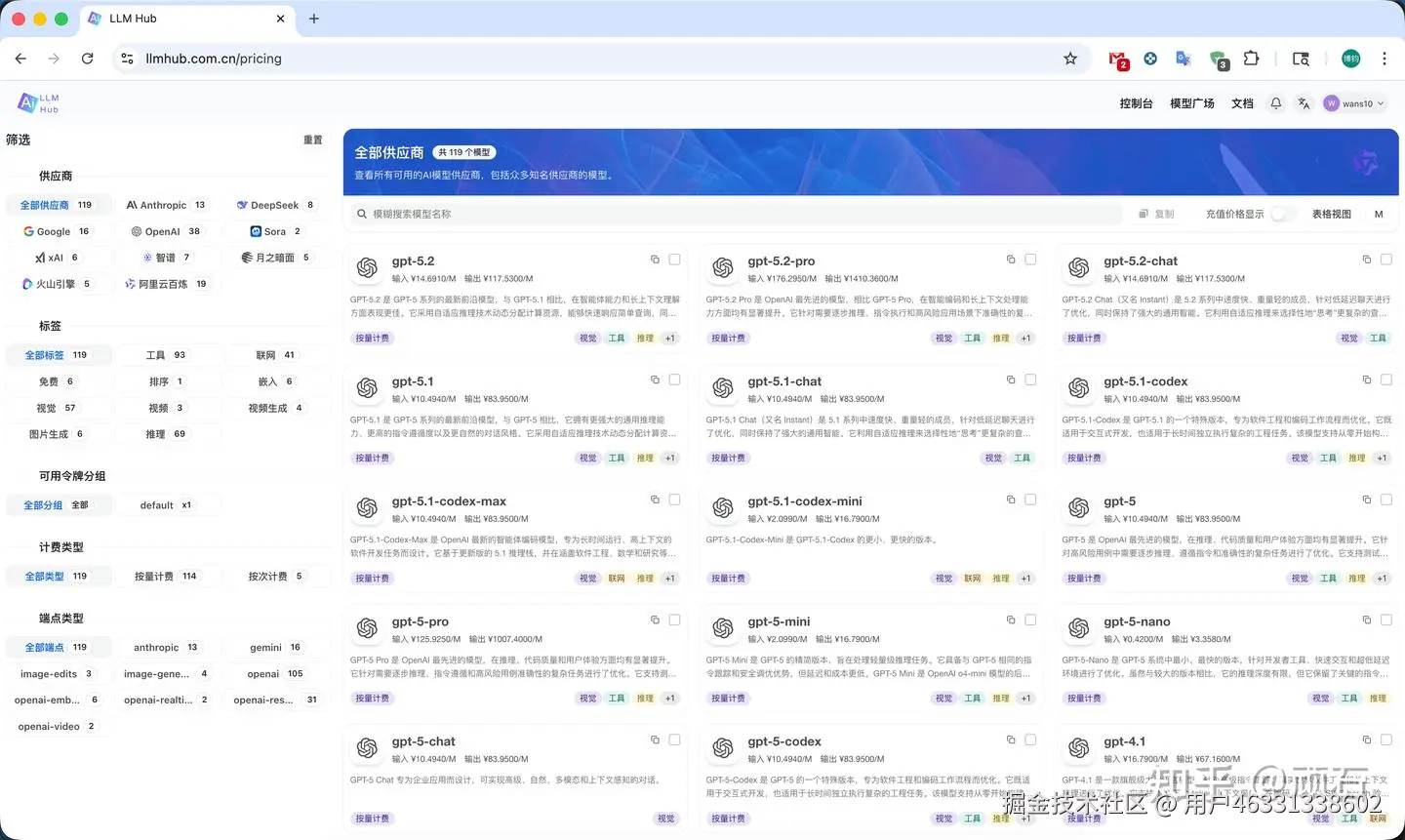The width and height of the screenshot is (1405, 840).
Task: Click the 复制 copy button
Action: 1157,214
